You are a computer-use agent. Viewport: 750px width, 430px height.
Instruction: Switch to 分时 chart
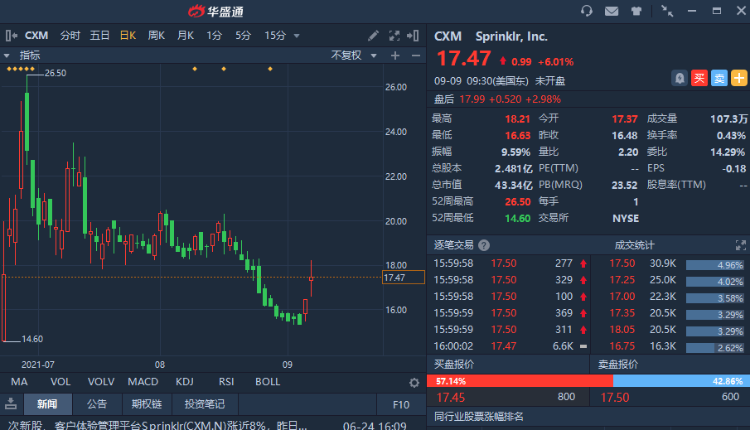pos(70,35)
